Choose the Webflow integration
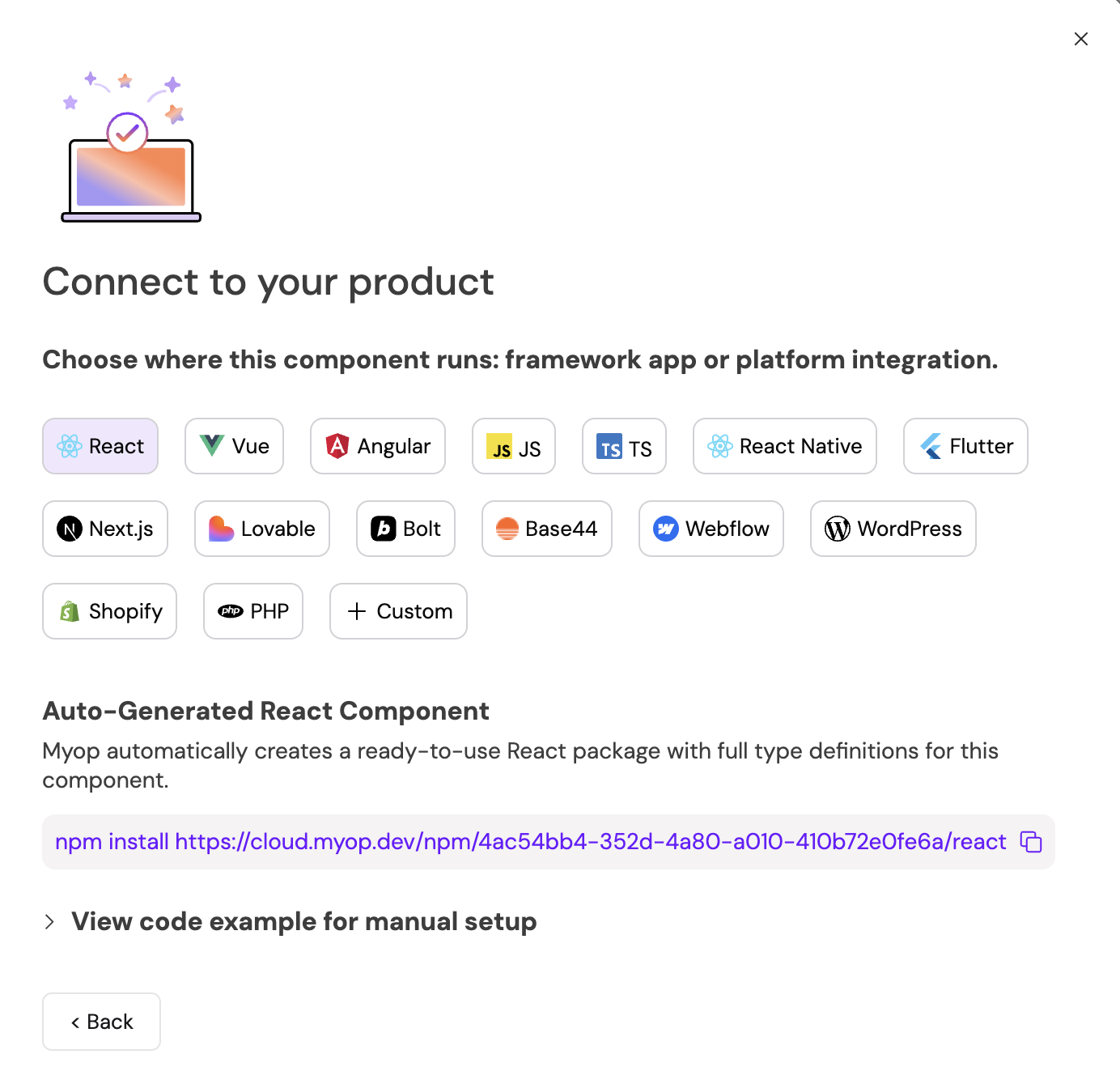 click(x=711, y=529)
